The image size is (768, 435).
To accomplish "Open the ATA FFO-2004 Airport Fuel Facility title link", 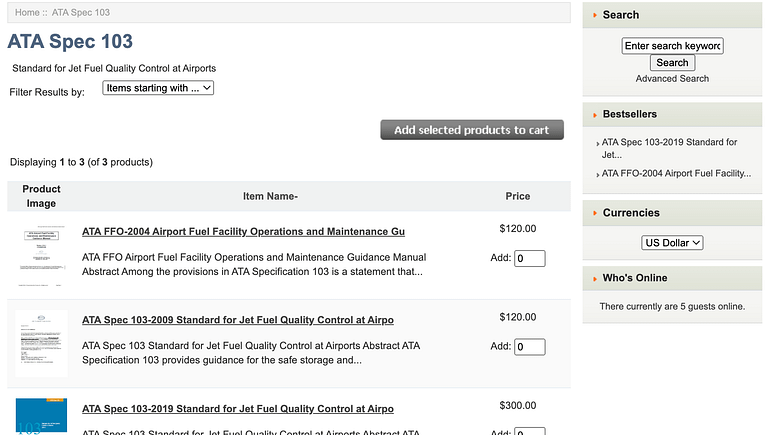I will tap(243, 232).
